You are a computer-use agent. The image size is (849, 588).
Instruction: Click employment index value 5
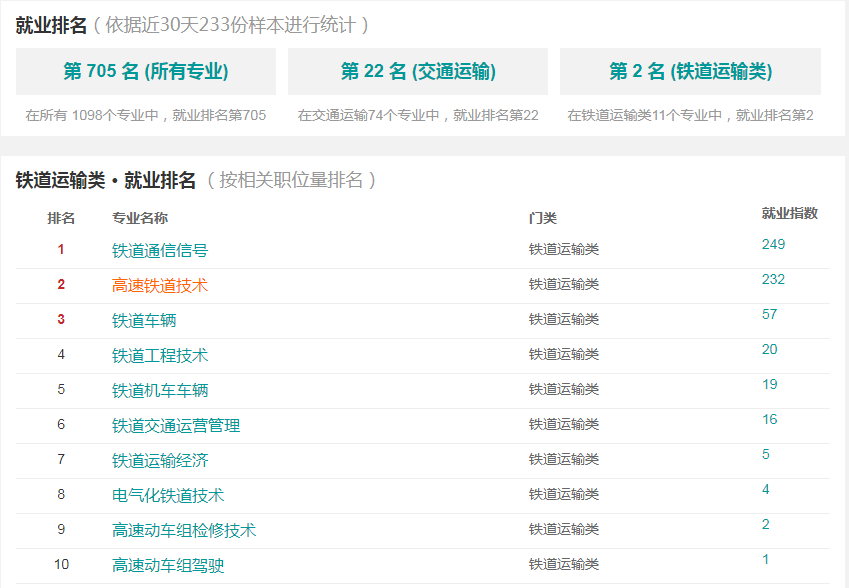coord(766,454)
